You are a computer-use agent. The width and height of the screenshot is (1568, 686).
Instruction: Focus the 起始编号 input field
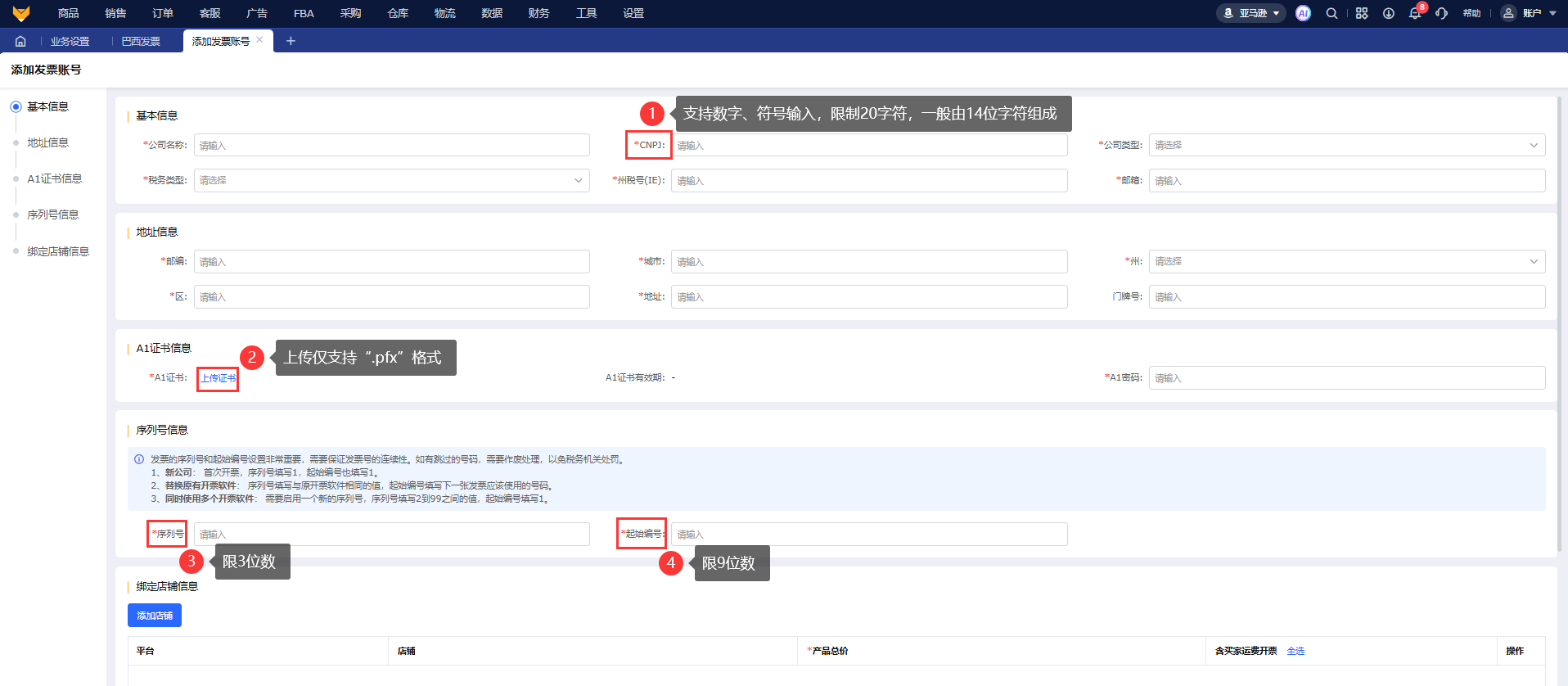click(x=869, y=534)
